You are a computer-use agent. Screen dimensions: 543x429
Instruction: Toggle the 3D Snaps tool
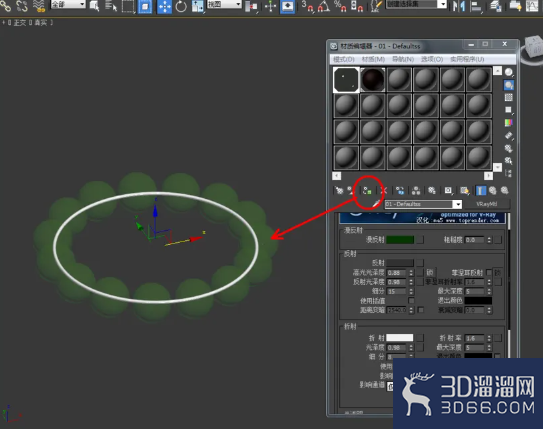[307, 6]
